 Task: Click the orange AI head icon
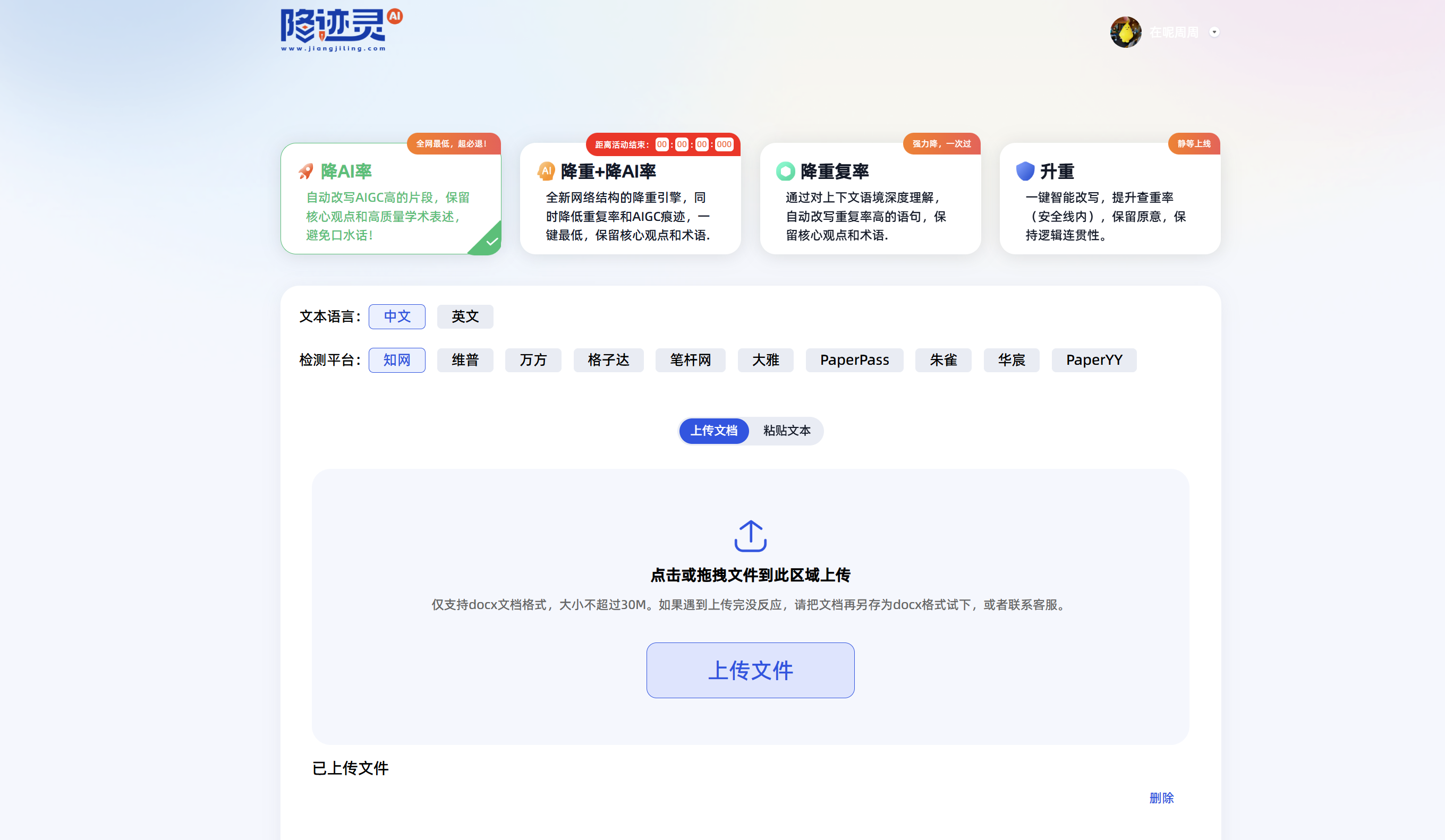[x=546, y=171]
